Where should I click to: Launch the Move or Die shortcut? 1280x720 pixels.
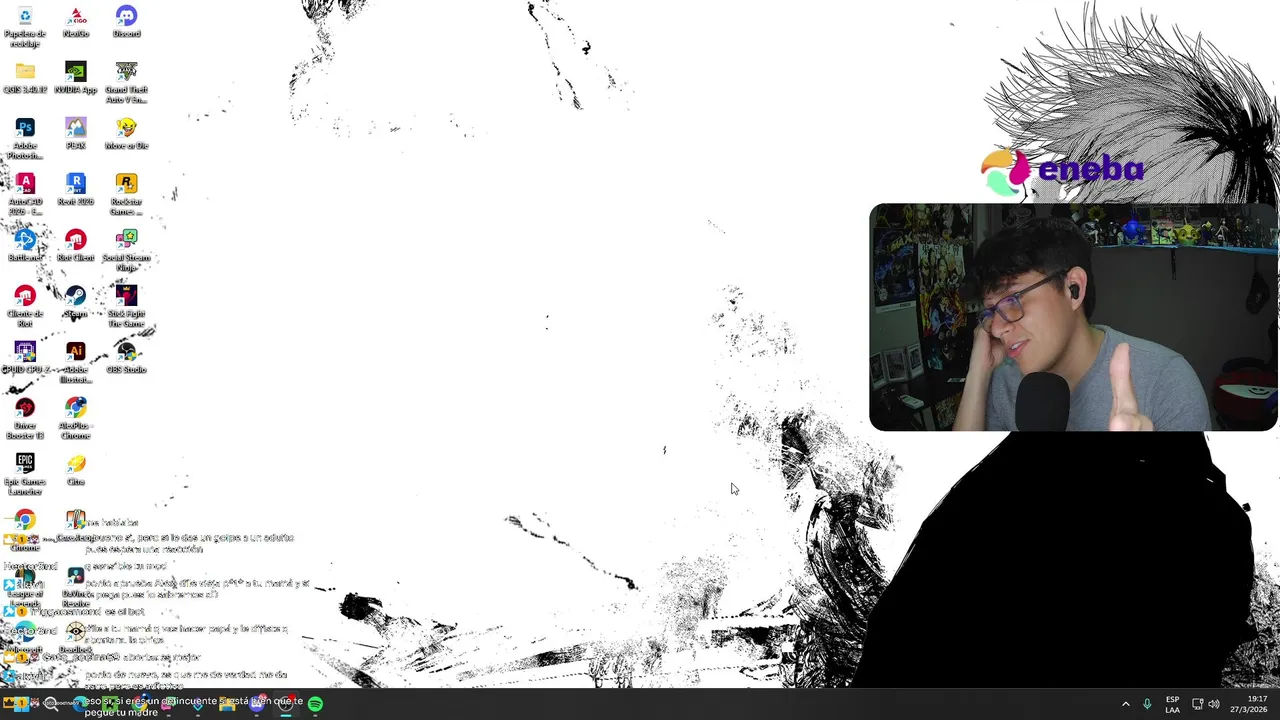[x=126, y=134]
